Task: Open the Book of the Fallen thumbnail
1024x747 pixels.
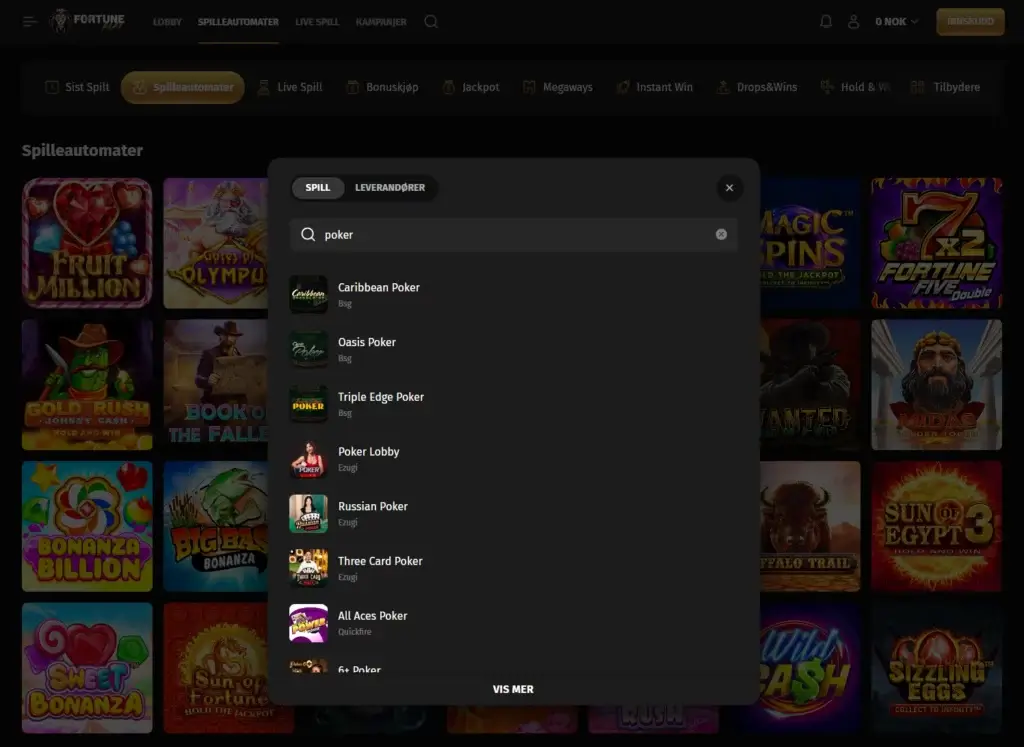Action: pos(216,385)
